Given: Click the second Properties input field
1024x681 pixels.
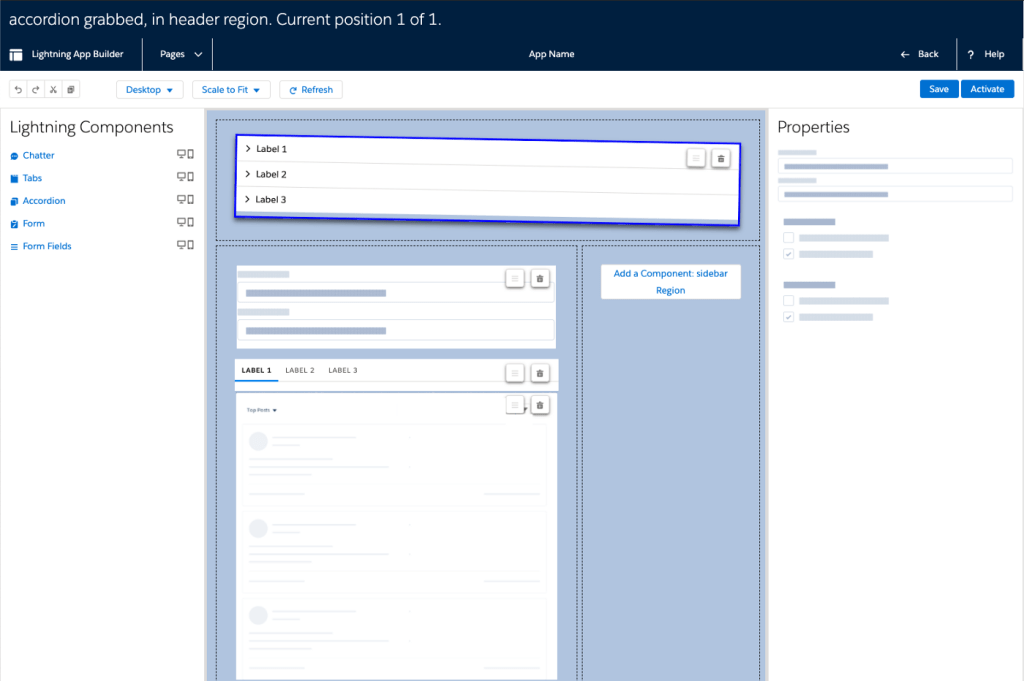Looking at the screenshot, I should click(x=895, y=195).
